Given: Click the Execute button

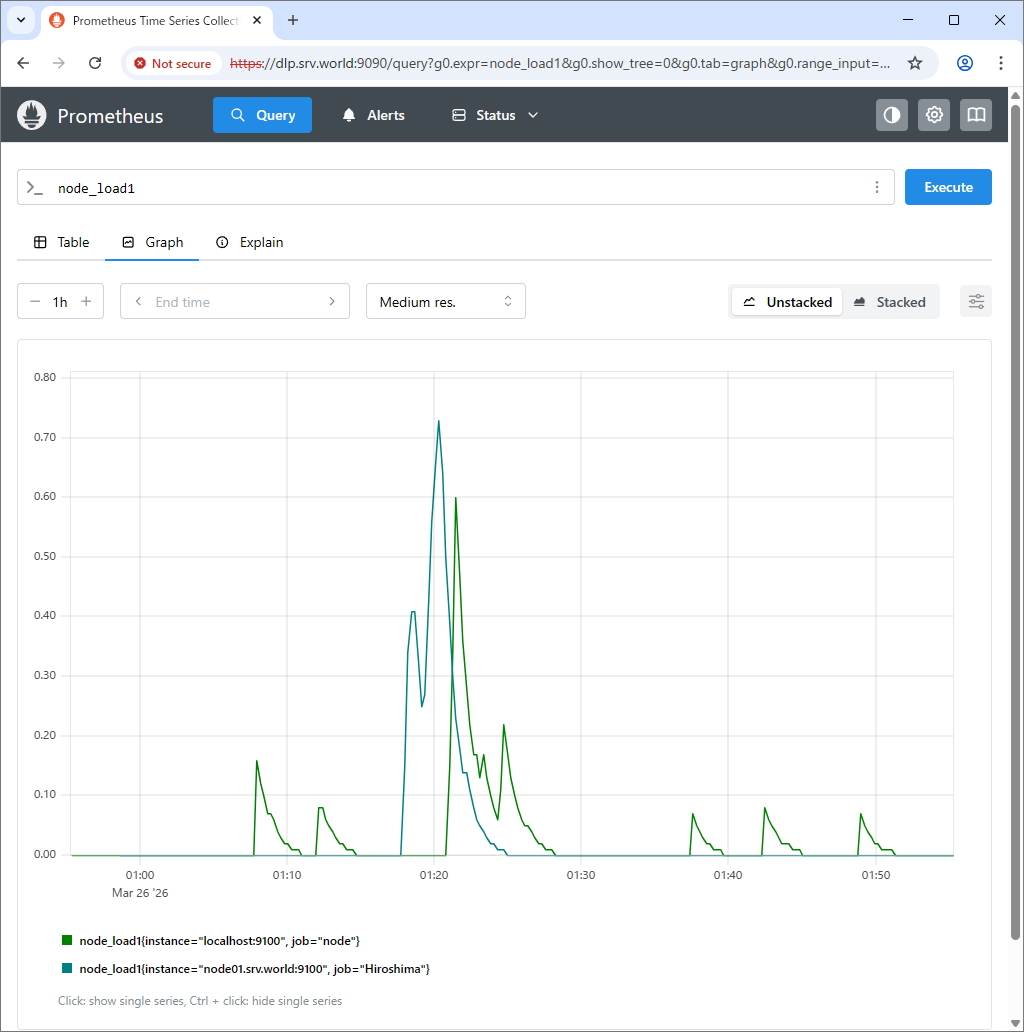Looking at the screenshot, I should (x=948, y=187).
